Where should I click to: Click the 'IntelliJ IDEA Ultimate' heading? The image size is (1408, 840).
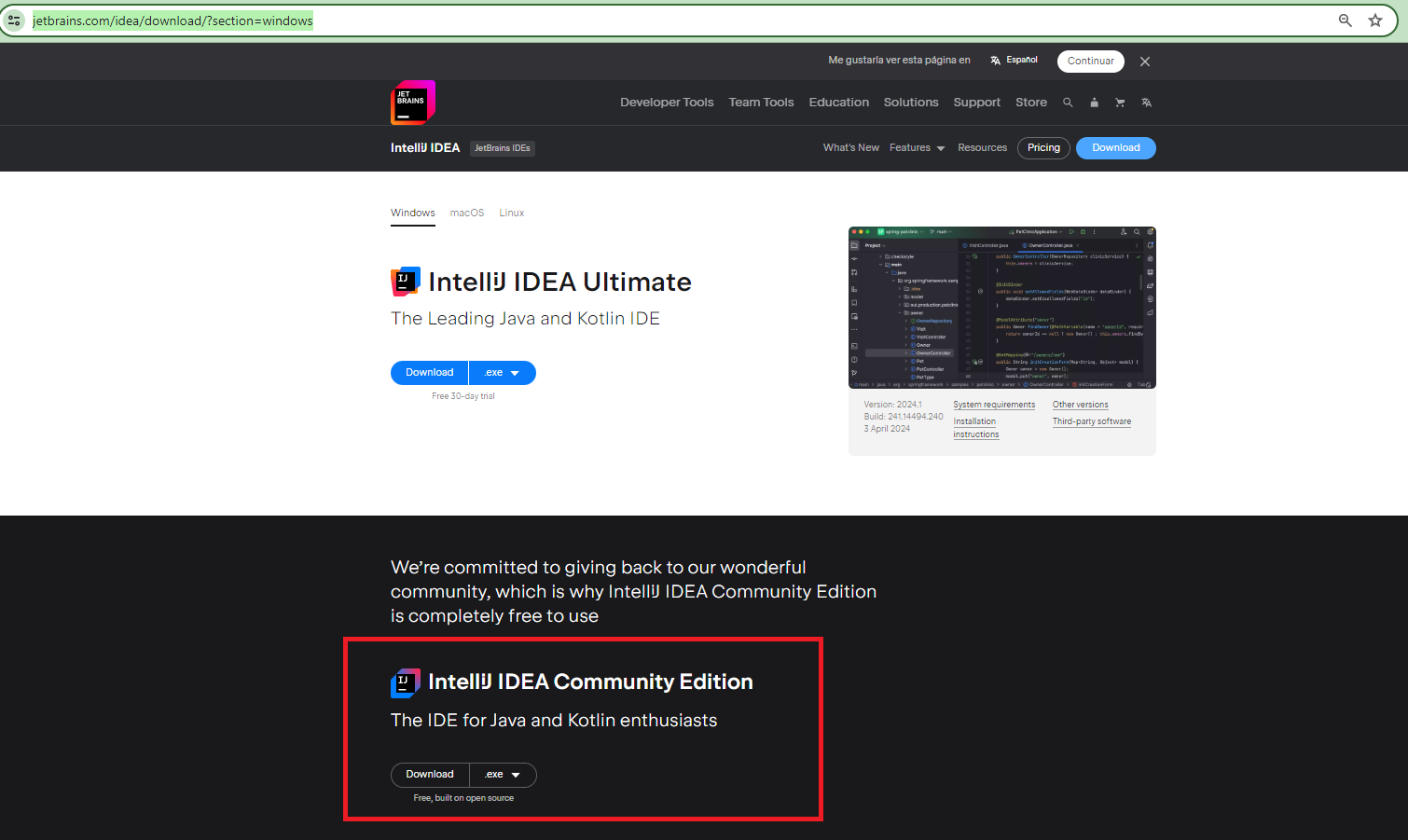coord(559,282)
